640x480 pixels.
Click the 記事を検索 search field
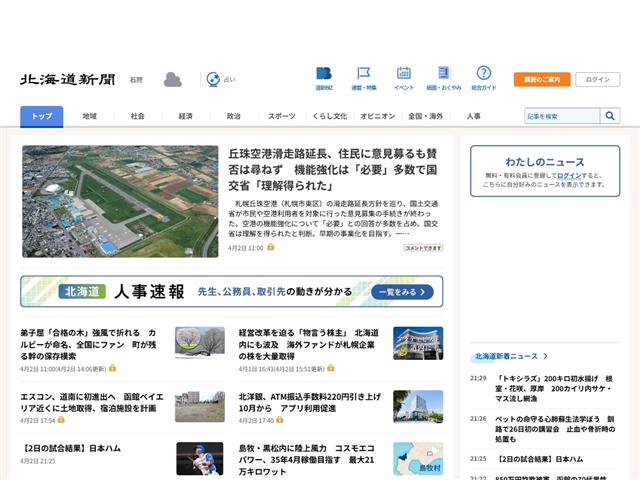[562, 116]
